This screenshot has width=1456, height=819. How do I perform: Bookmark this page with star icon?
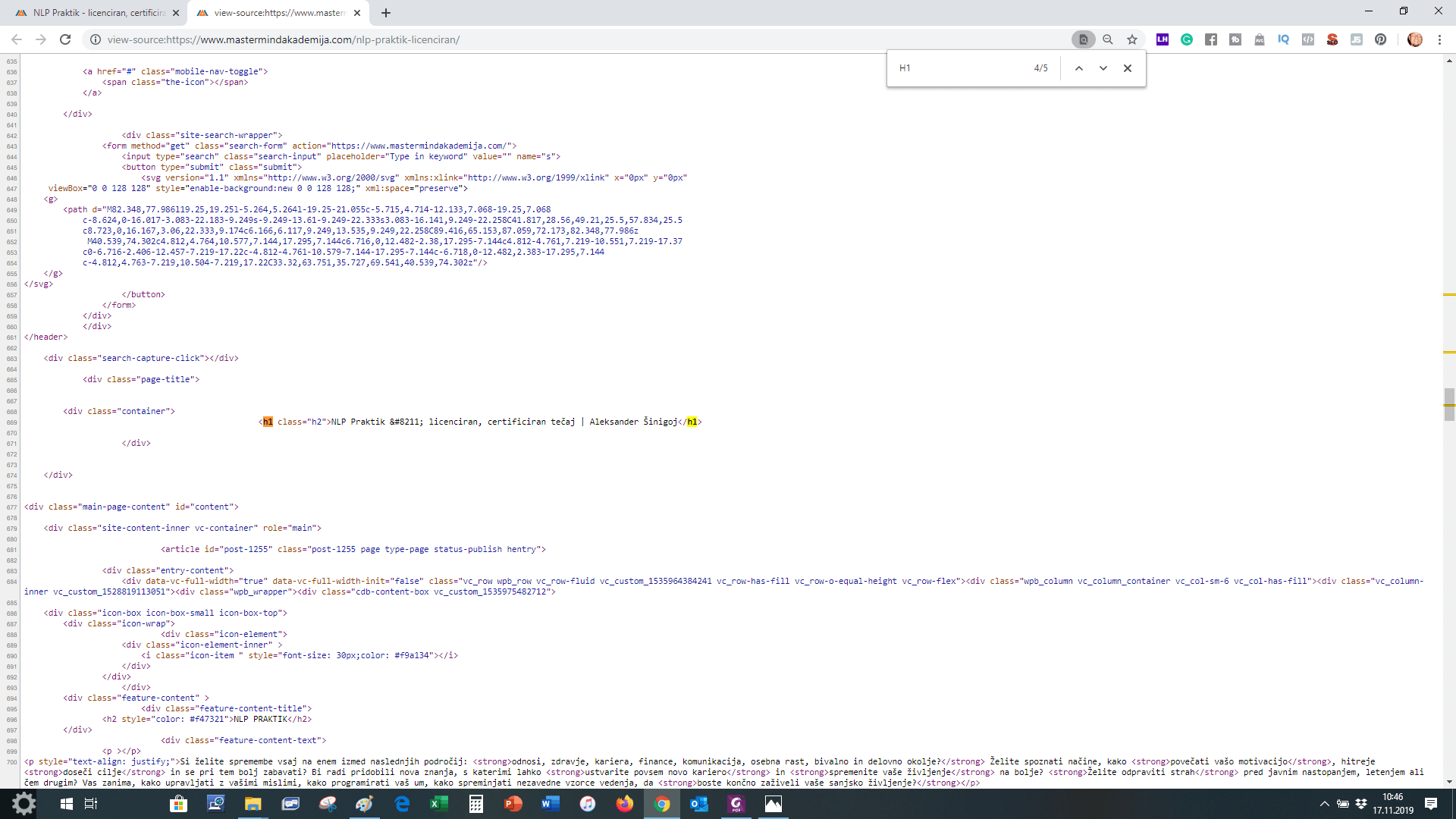(1132, 39)
